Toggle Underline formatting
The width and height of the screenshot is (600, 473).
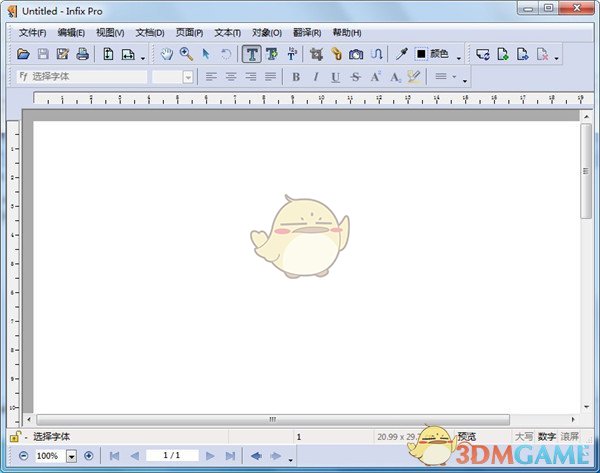pyautogui.click(x=336, y=77)
